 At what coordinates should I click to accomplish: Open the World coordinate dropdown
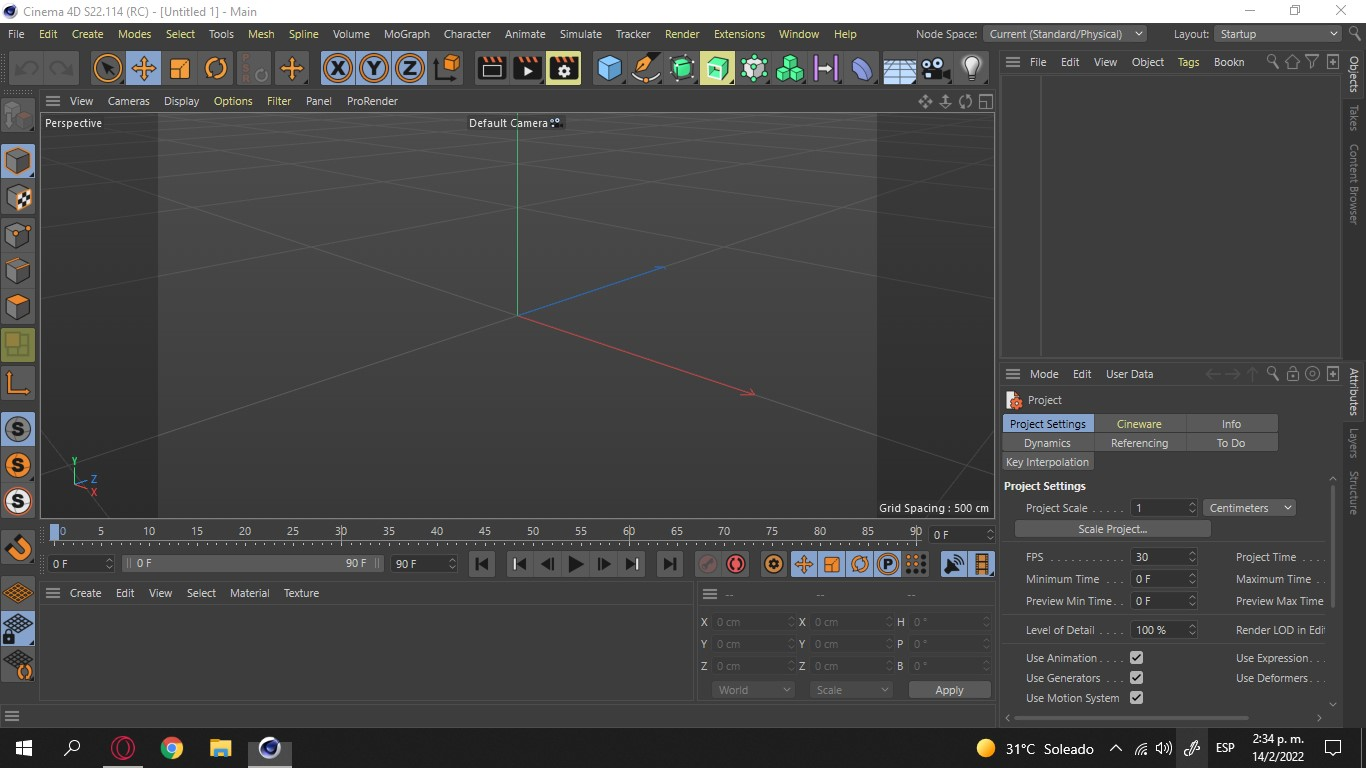coord(753,690)
